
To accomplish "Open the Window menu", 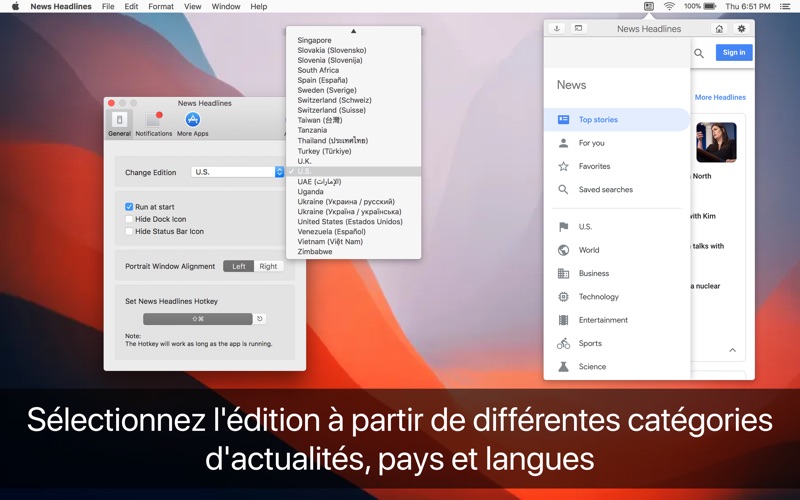I will pos(226,7).
